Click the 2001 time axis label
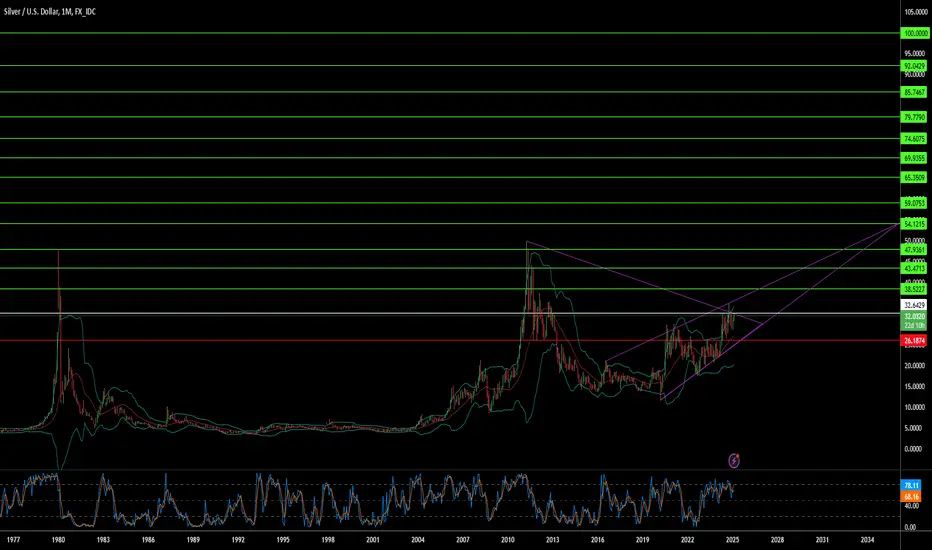932x550 pixels. [373, 540]
